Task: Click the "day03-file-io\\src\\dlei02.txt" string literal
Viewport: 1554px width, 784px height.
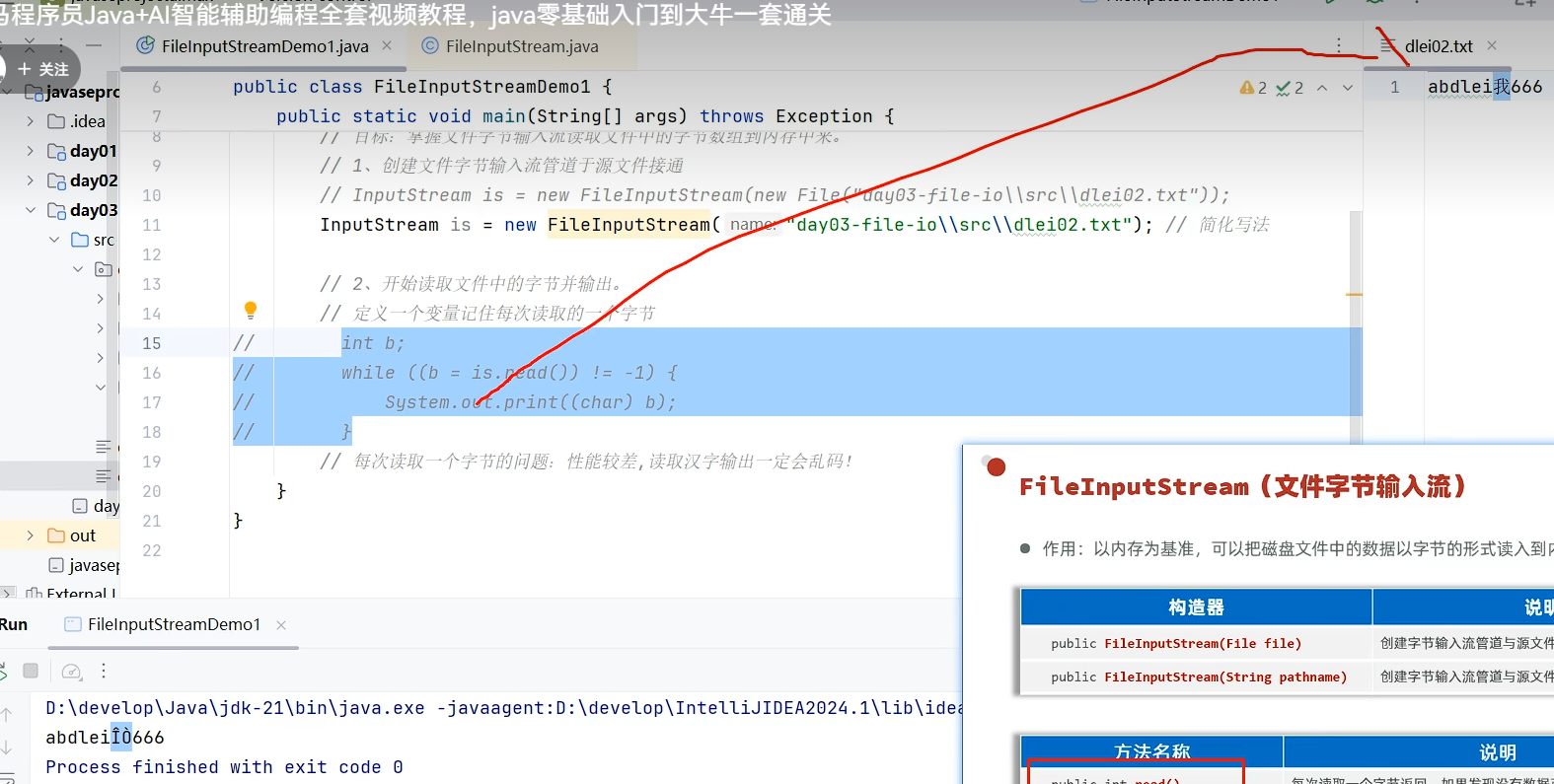Action: [x=958, y=225]
